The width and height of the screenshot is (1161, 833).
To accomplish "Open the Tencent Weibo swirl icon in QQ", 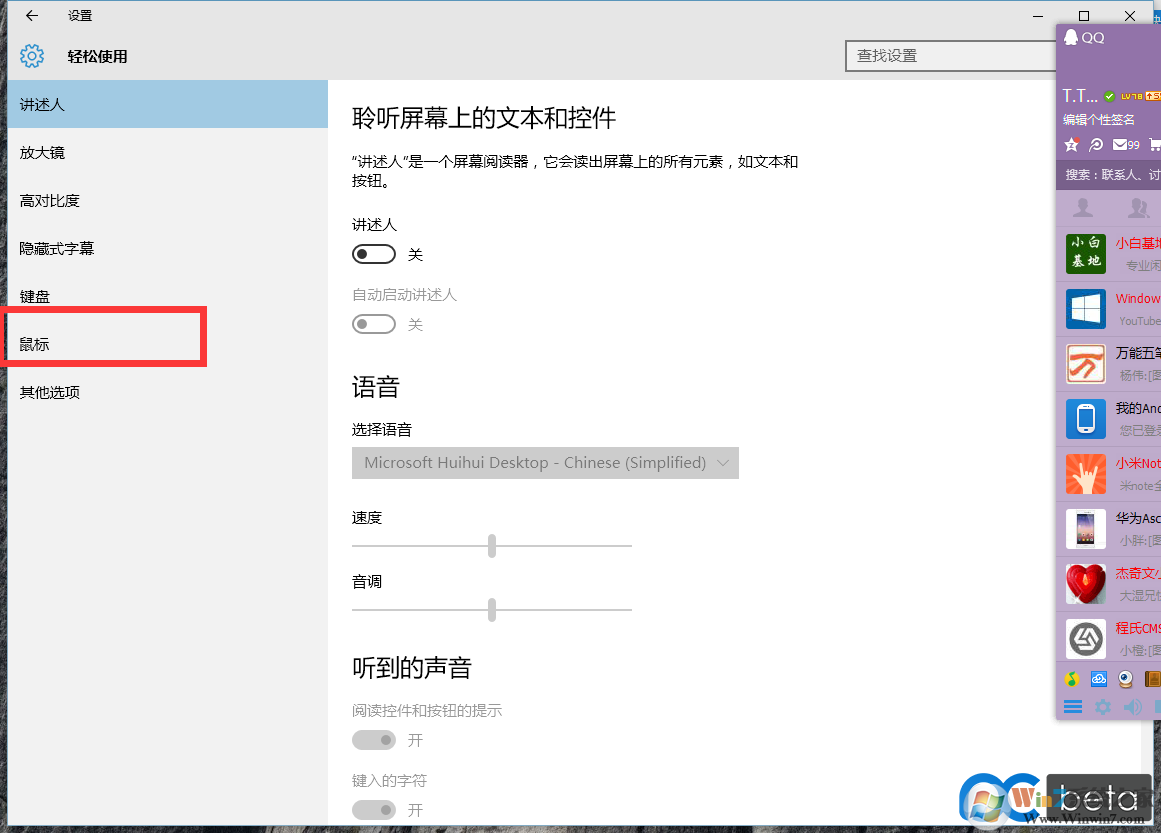I will 1096,144.
